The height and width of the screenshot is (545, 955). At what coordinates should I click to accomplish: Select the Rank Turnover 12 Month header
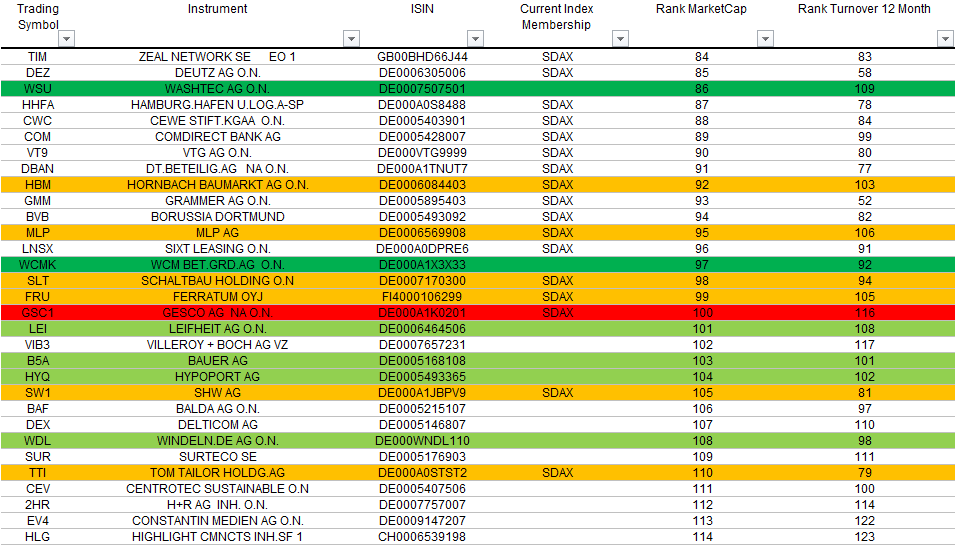pos(864,9)
